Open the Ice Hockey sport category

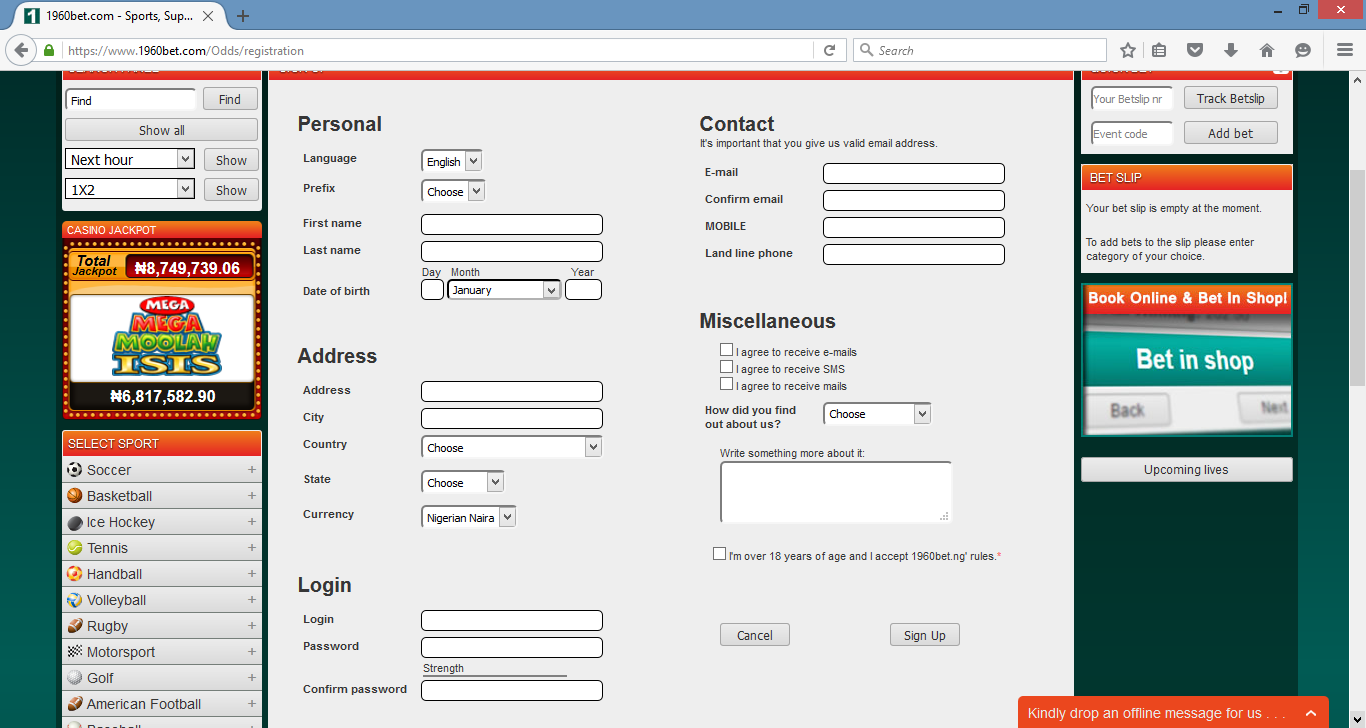click(x=162, y=522)
